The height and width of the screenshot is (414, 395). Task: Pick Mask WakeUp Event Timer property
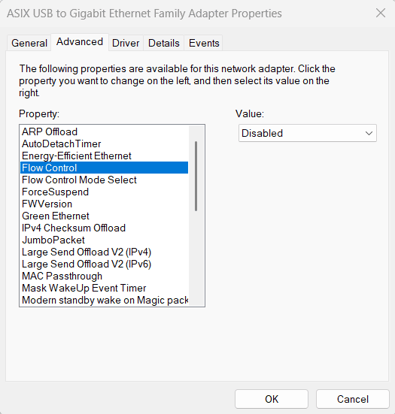pos(104,288)
